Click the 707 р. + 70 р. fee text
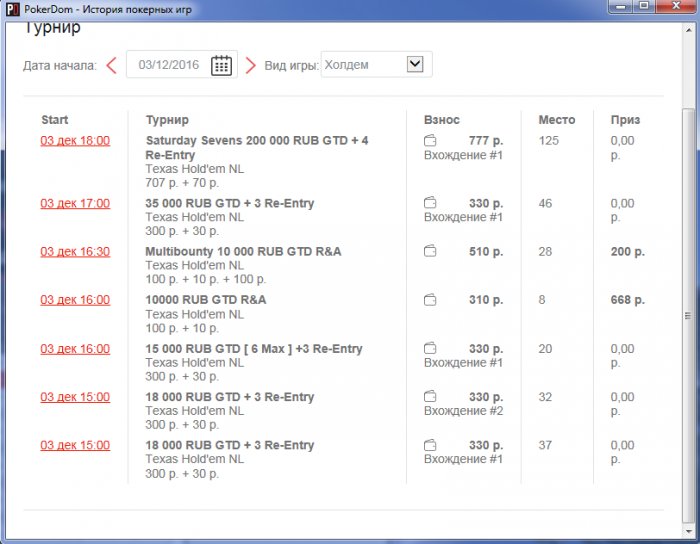This screenshot has height=544, width=700. [182, 183]
